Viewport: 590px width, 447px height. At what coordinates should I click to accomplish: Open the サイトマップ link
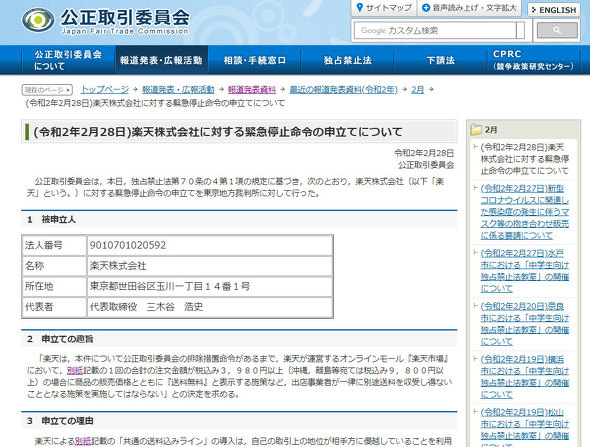pos(384,8)
